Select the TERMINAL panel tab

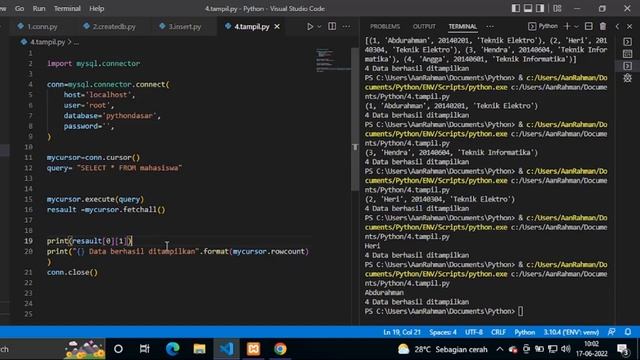[462, 27]
